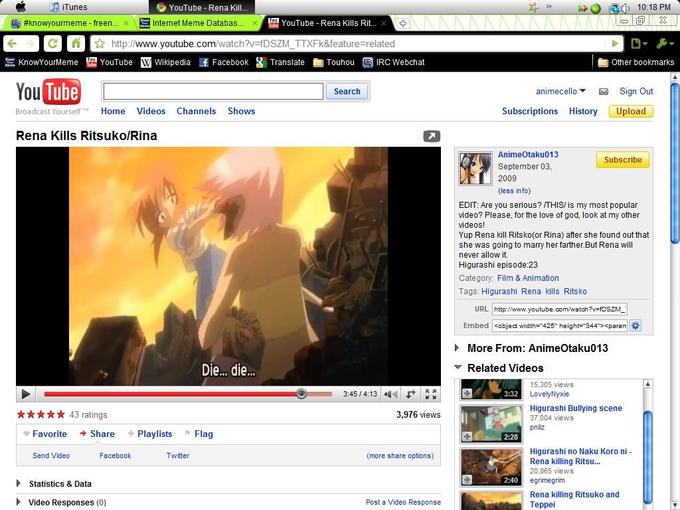Go to the Channels navigation tab
This screenshot has width=680, height=510.
(x=196, y=111)
